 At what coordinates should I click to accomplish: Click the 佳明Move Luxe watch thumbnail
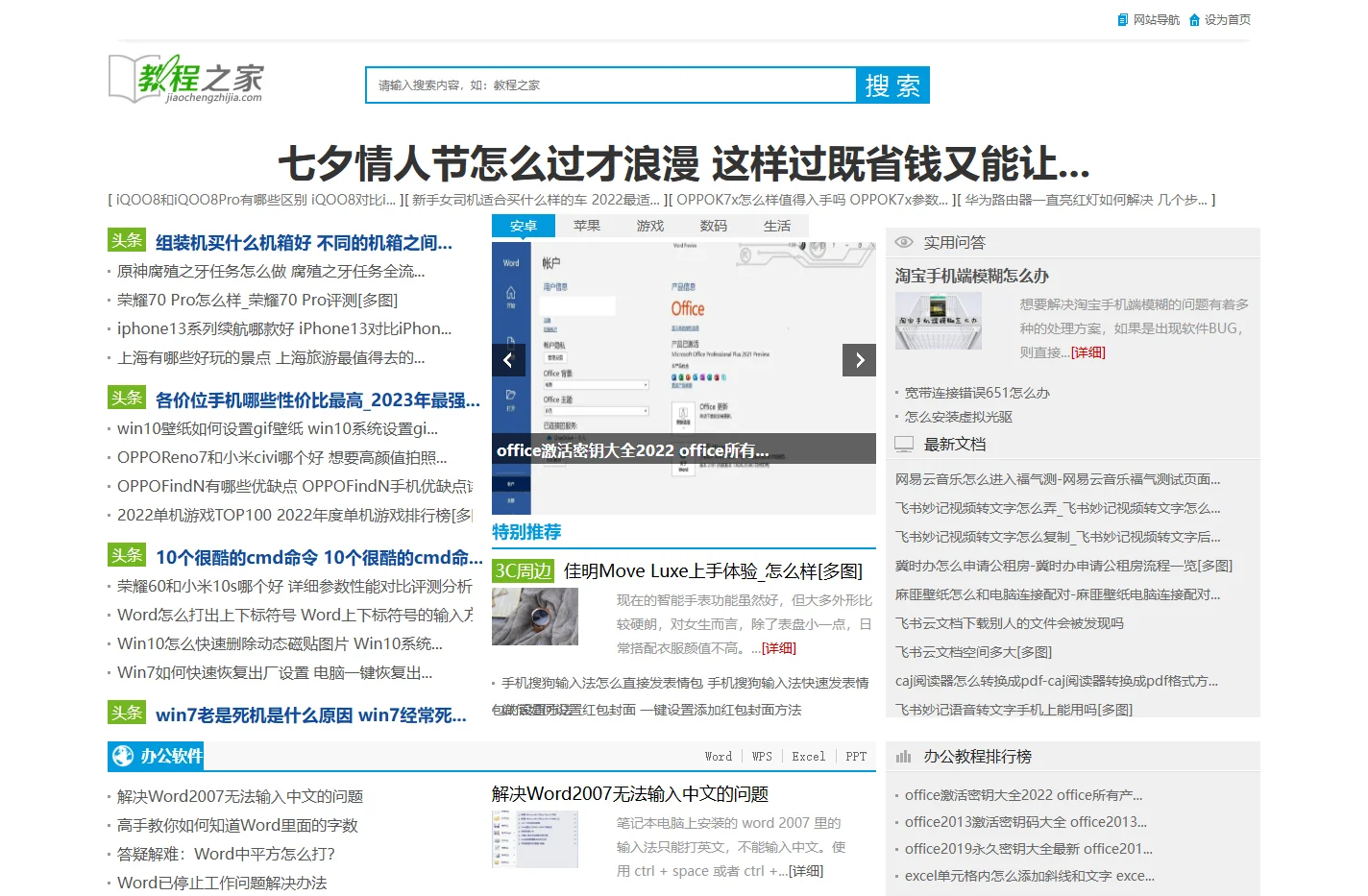point(535,617)
